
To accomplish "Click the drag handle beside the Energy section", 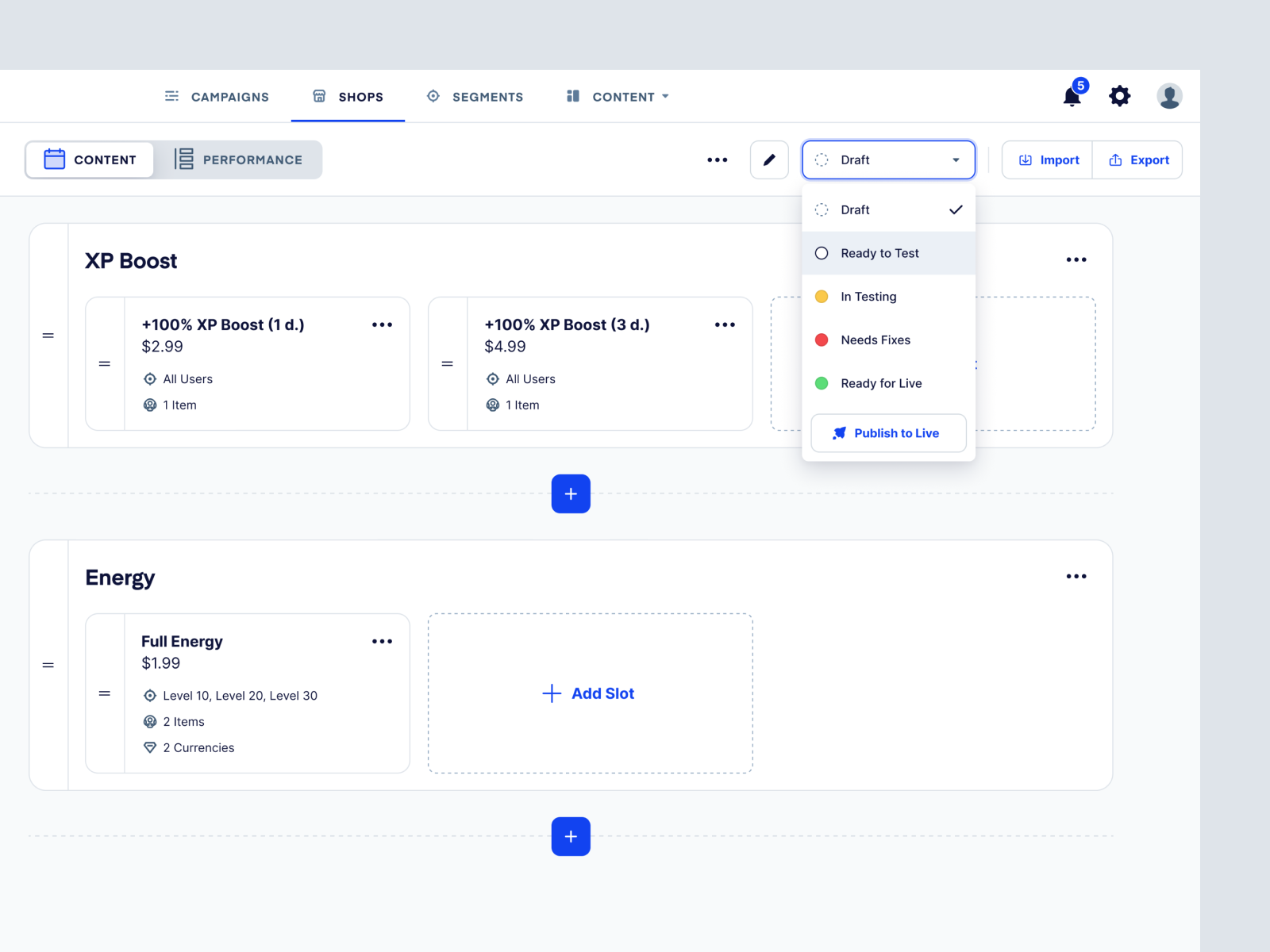I will [x=48, y=665].
